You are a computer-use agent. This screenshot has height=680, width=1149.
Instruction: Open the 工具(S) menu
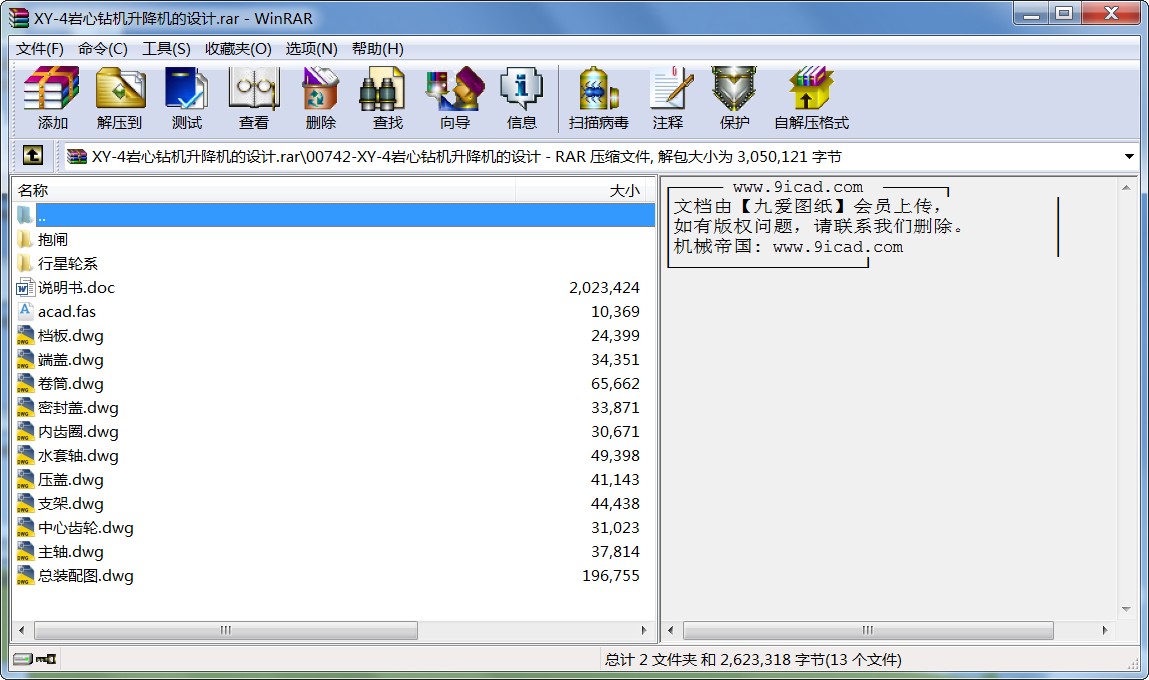(x=166, y=48)
